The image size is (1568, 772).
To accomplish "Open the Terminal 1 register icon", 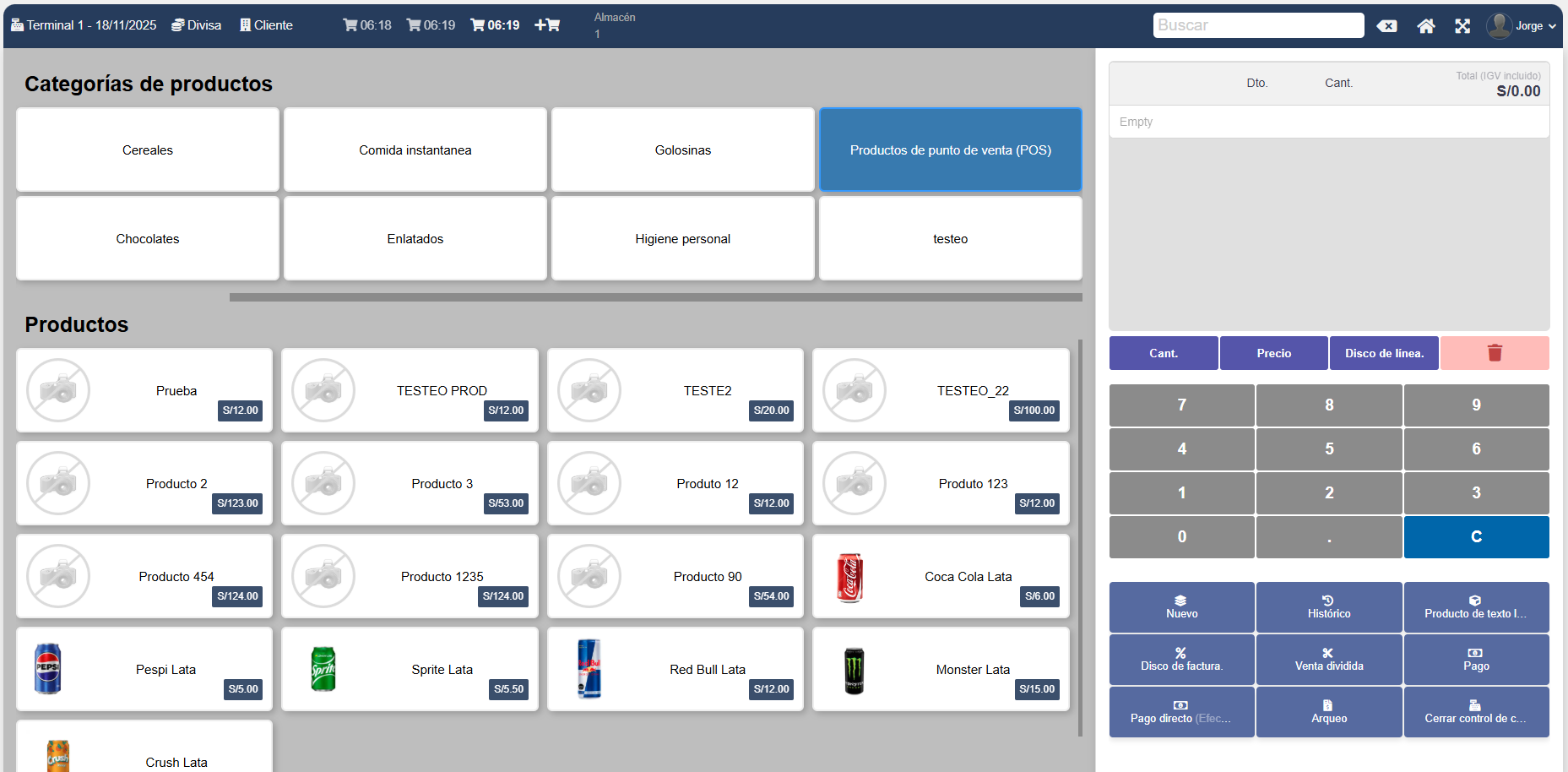I will point(17,25).
